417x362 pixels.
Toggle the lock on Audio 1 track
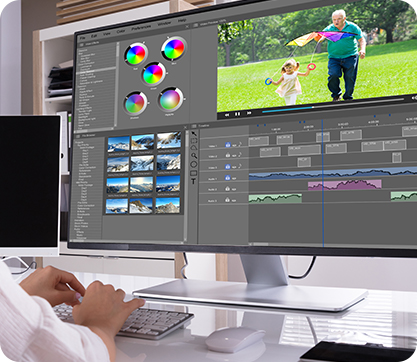click(x=228, y=178)
